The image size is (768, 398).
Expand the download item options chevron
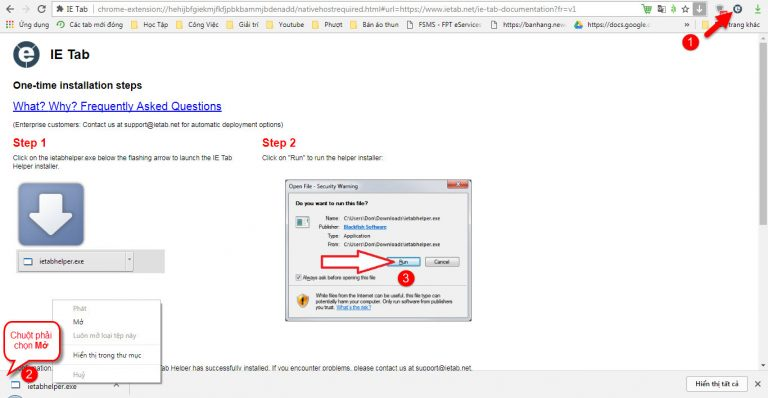click(116, 385)
